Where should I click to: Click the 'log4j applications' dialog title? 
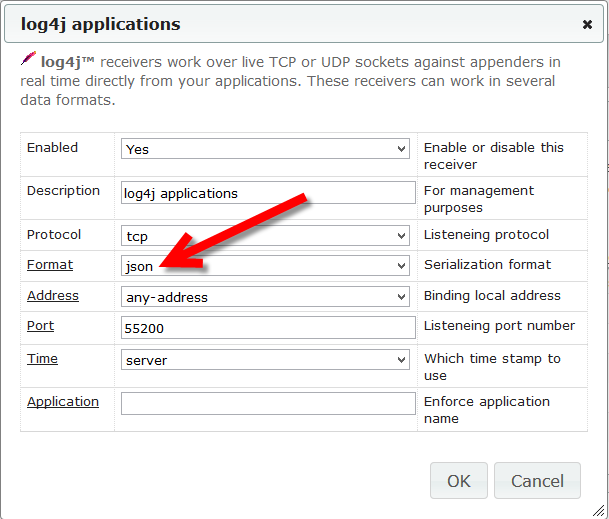[x=101, y=24]
